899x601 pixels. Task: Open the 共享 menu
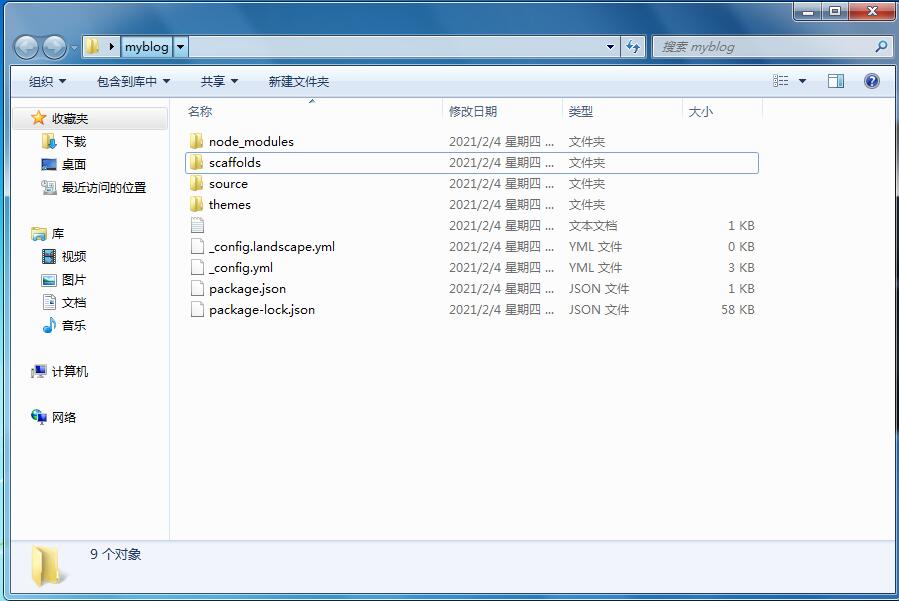click(219, 81)
